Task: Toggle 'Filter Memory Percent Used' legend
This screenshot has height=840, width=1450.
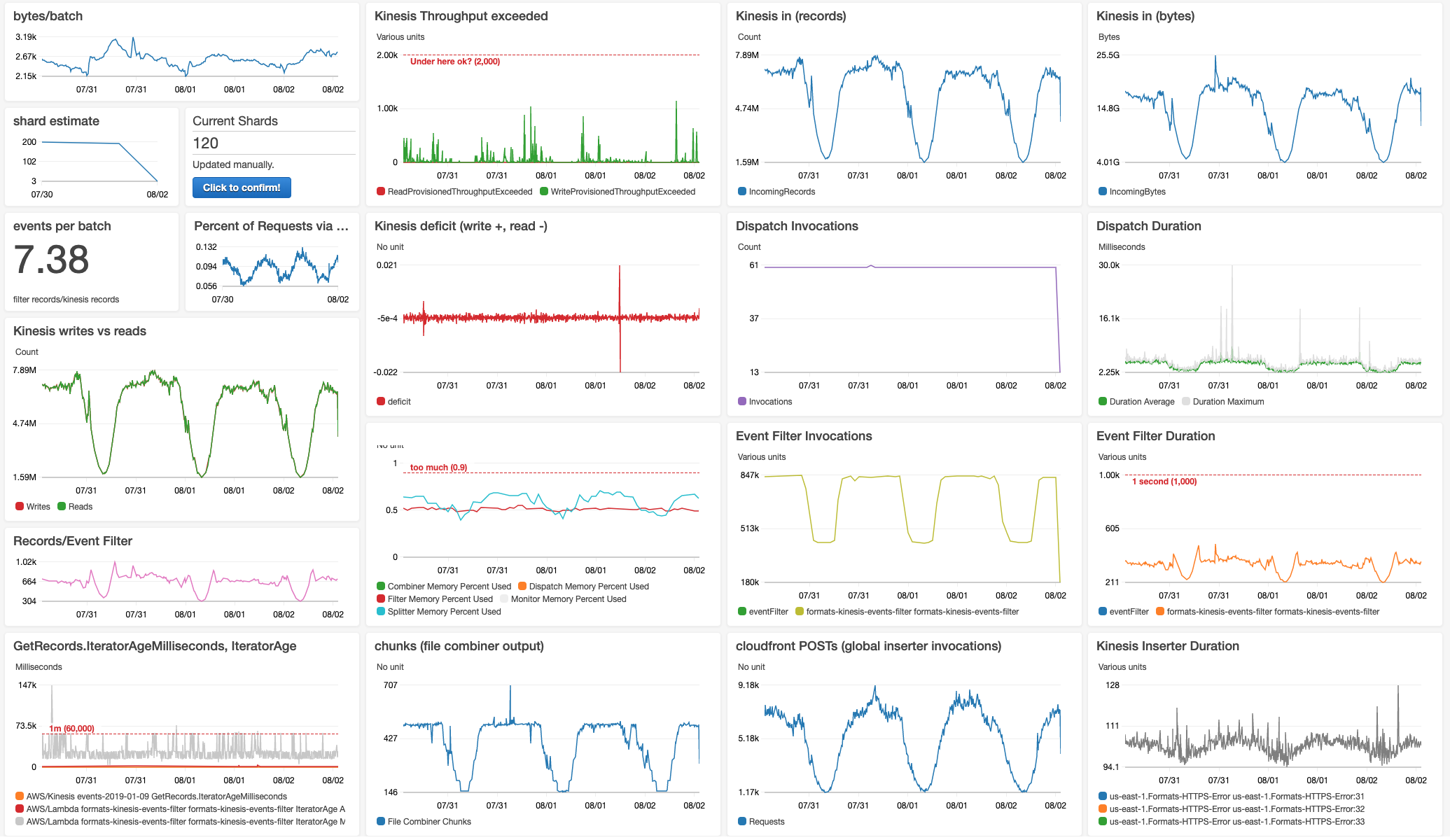Action: pos(435,598)
